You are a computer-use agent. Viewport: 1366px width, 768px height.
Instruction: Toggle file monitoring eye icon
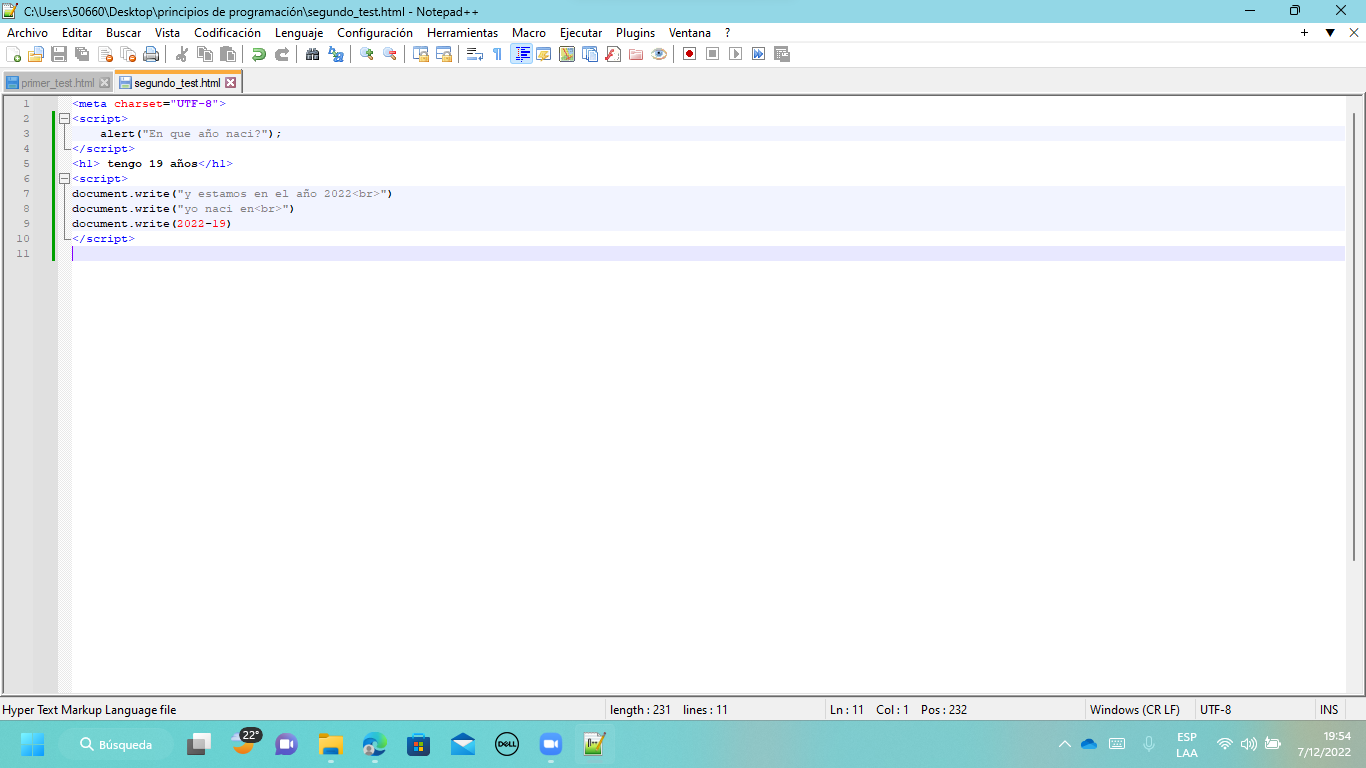click(x=659, y=54)
